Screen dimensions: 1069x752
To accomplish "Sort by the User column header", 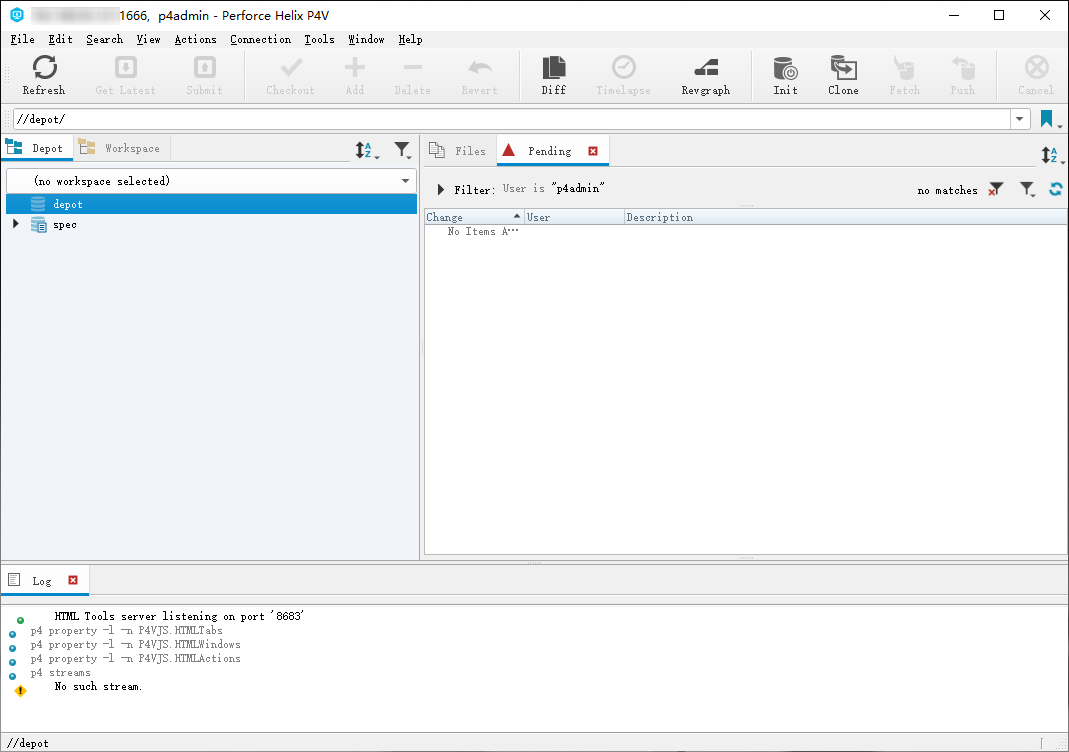I will pyautogui.click(x=574, y=217).
